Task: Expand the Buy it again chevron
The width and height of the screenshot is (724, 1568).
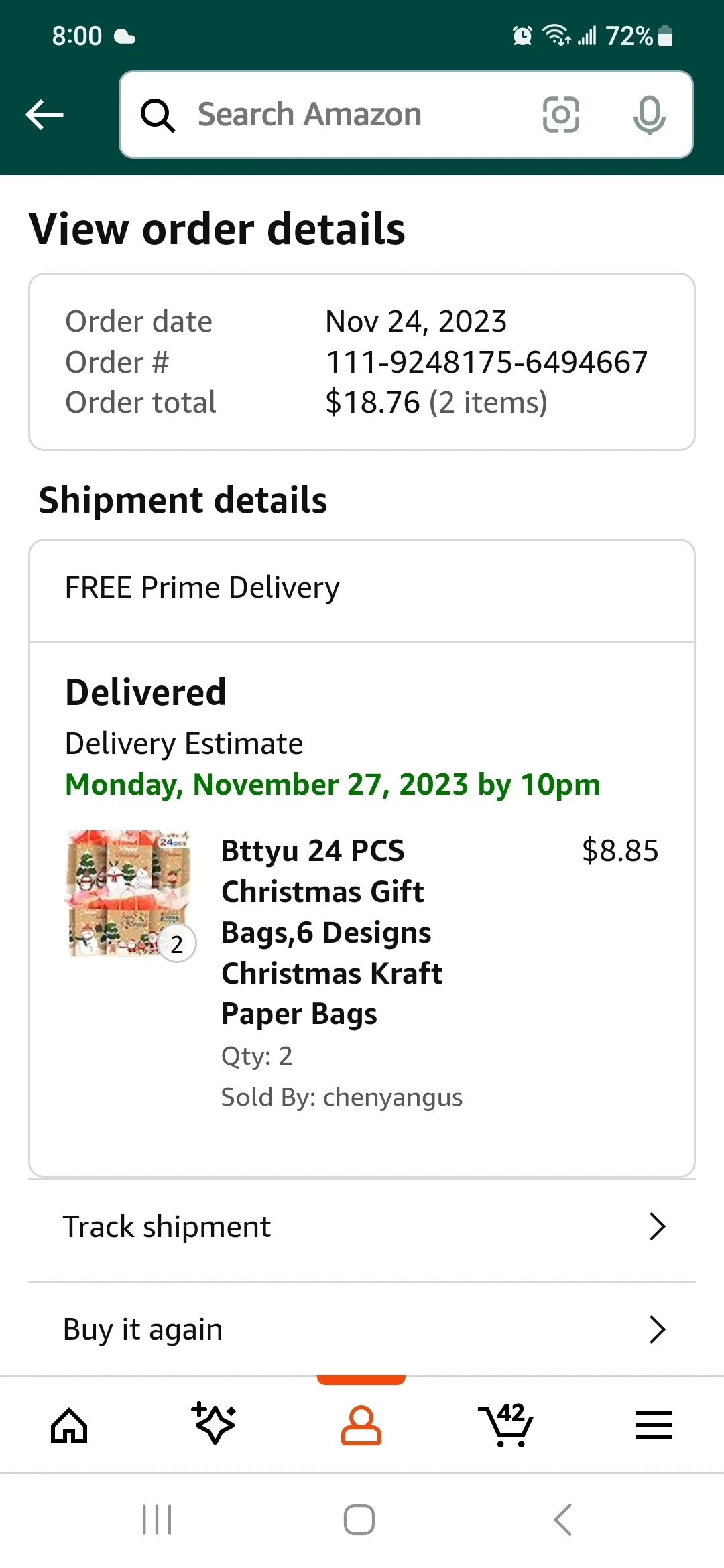Action: pyautogui.click(x=657, y=1329)
